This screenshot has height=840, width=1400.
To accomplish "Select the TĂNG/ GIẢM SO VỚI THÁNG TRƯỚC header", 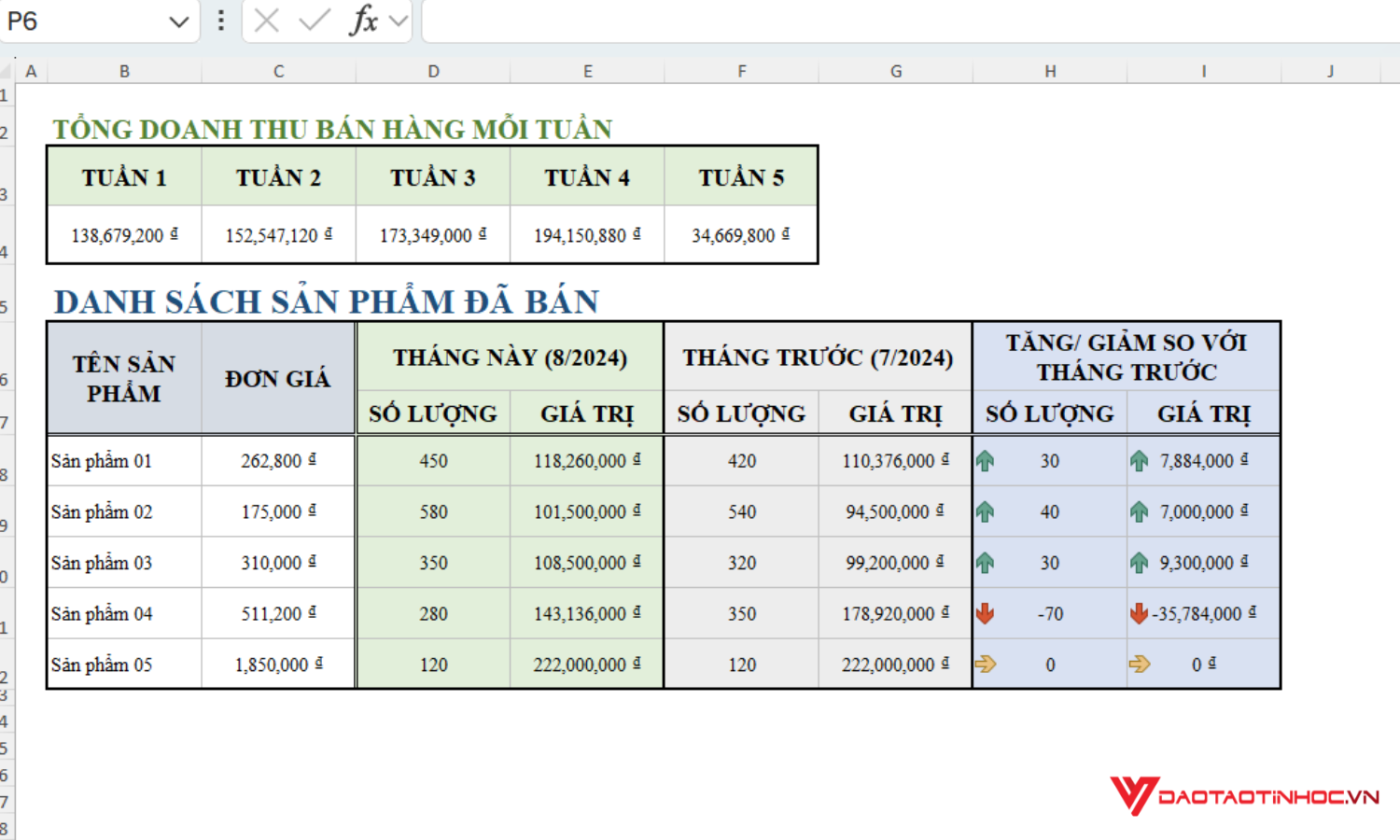I will click(1127, 357).
